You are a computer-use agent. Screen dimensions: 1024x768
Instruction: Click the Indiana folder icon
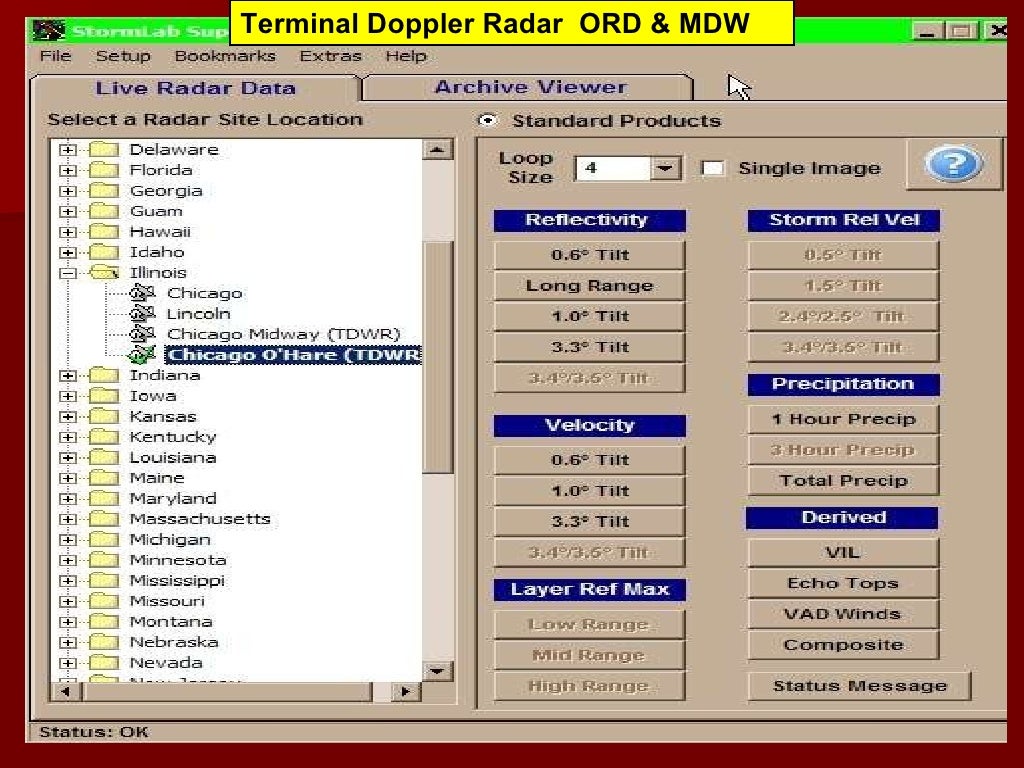click(x=104, y=375)
